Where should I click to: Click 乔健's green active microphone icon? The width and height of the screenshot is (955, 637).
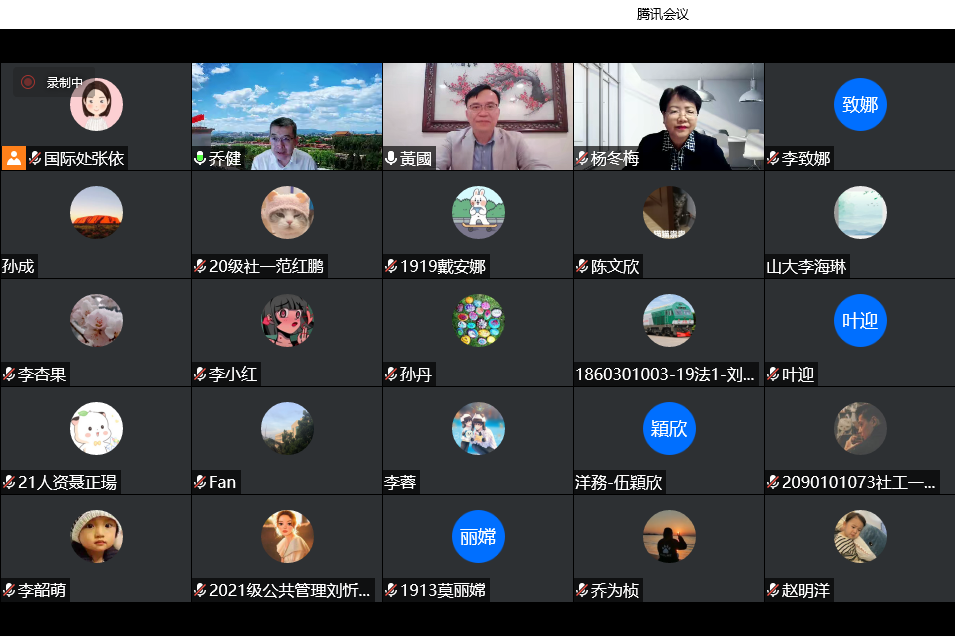(200, 159)
